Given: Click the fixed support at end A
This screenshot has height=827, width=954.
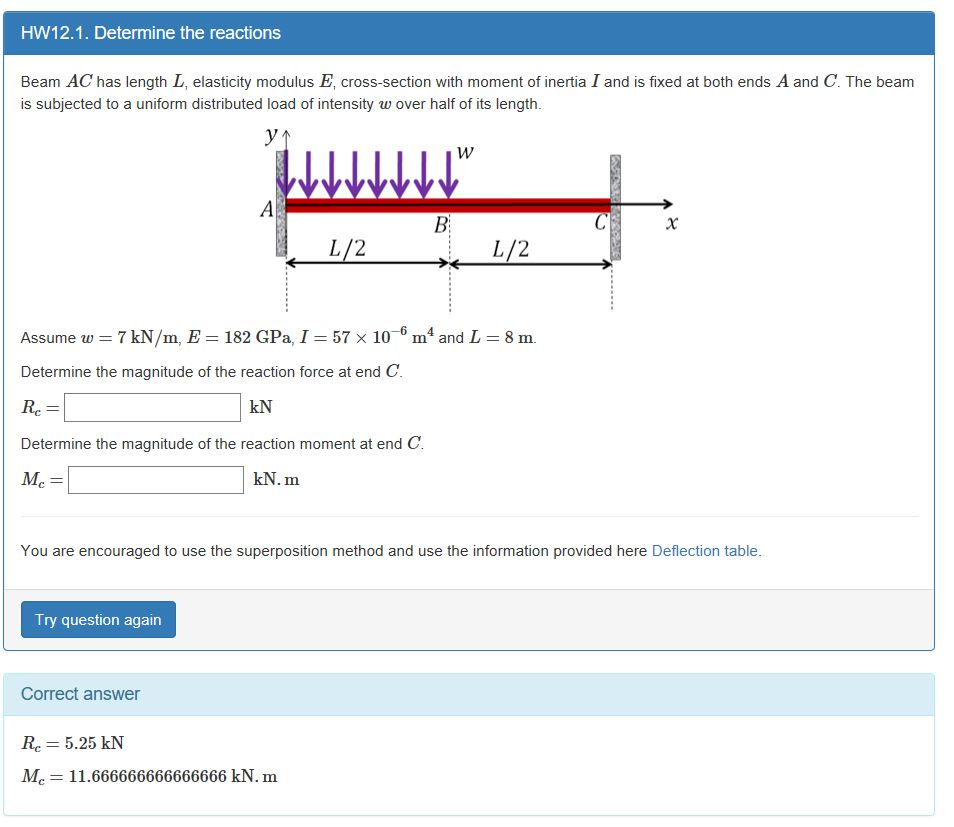Looking at the screenshot, I should click(x=281, y=203).
